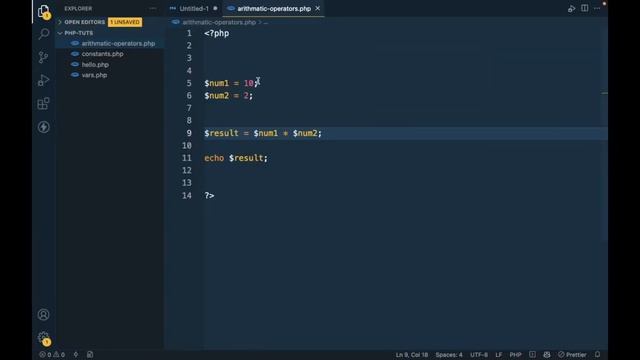Click the ?> closing tag
The height and width of the screenshot is (360, 640).
tap(209, 196)
